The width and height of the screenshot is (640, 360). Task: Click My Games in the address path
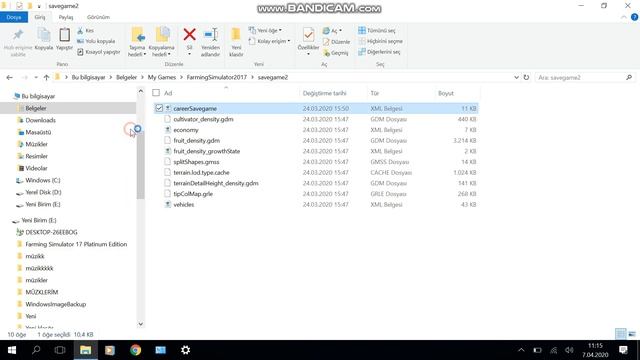pos(162,77)
